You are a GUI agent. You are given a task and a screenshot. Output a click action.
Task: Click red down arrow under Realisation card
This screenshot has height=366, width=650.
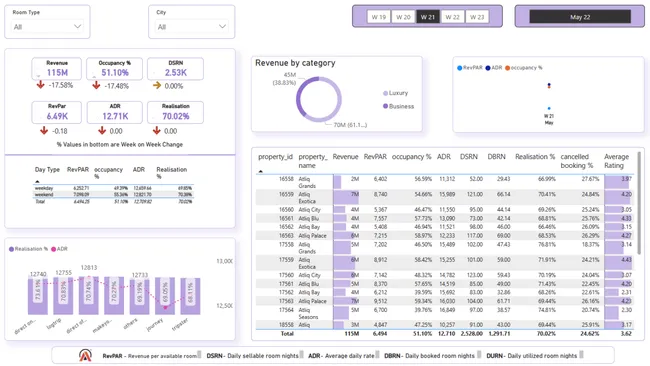(x=156, y=131)
